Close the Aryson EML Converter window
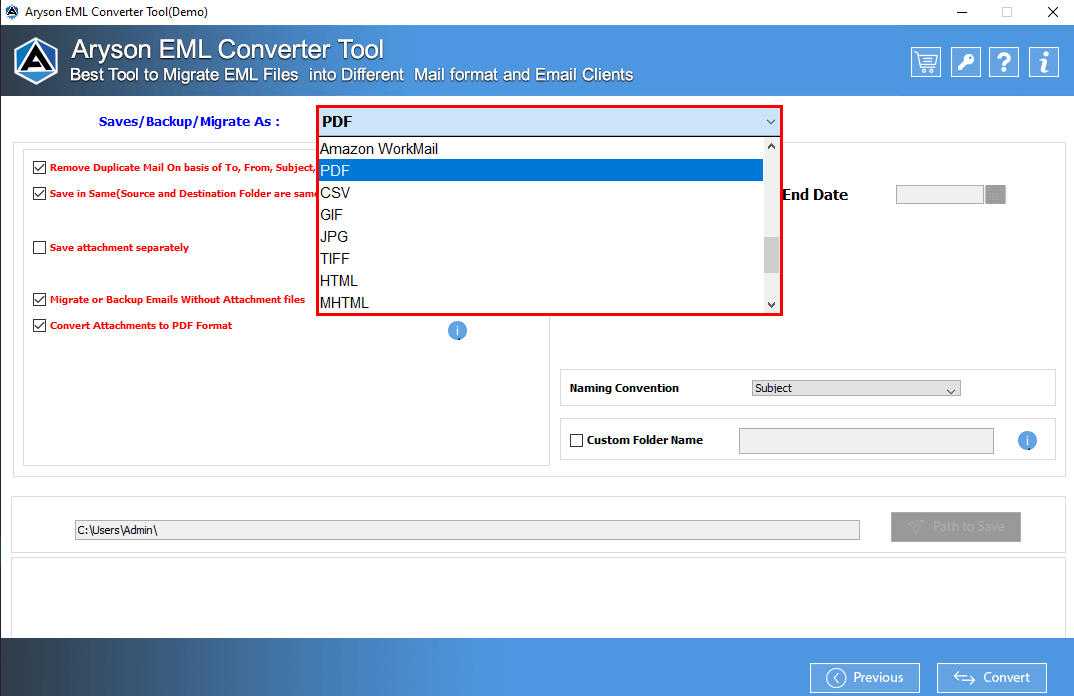Viewport: 1074px width, 696px height. tap(1053, 12)
